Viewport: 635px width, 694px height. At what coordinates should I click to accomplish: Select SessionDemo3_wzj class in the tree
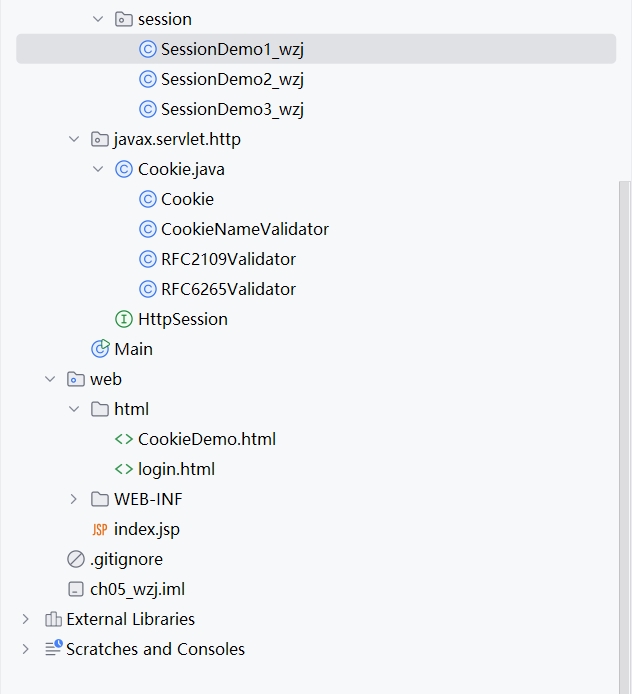[x=231, y=109]
